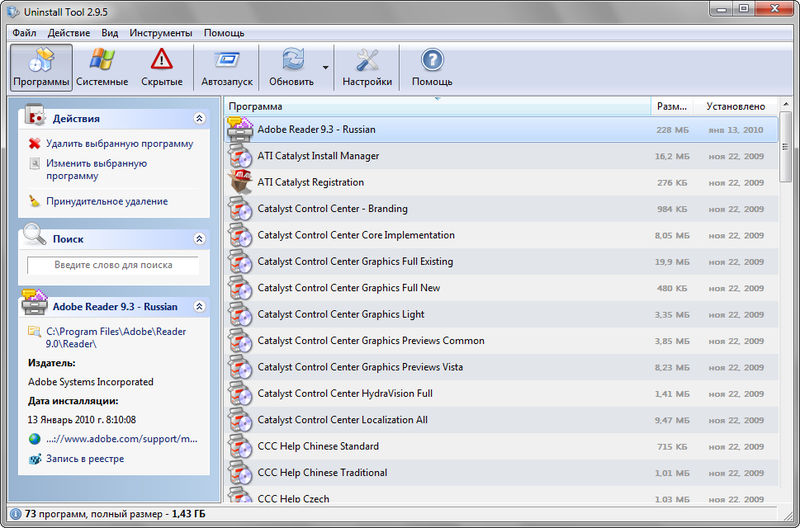Screen dimensions: 800x528
Task: Click red X uninstall icon
Action: tap(34, 144)
